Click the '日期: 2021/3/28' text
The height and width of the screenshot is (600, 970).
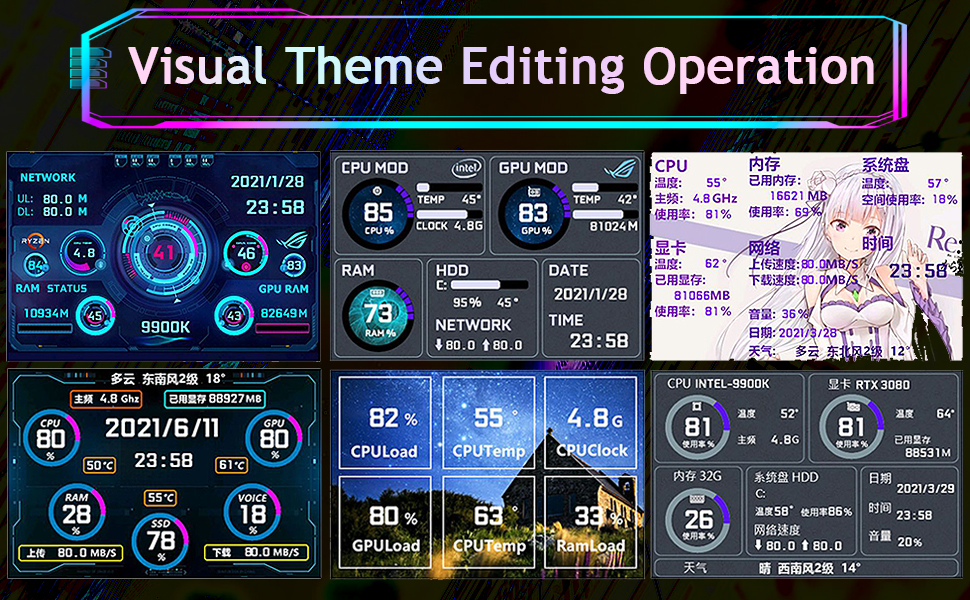792,333
